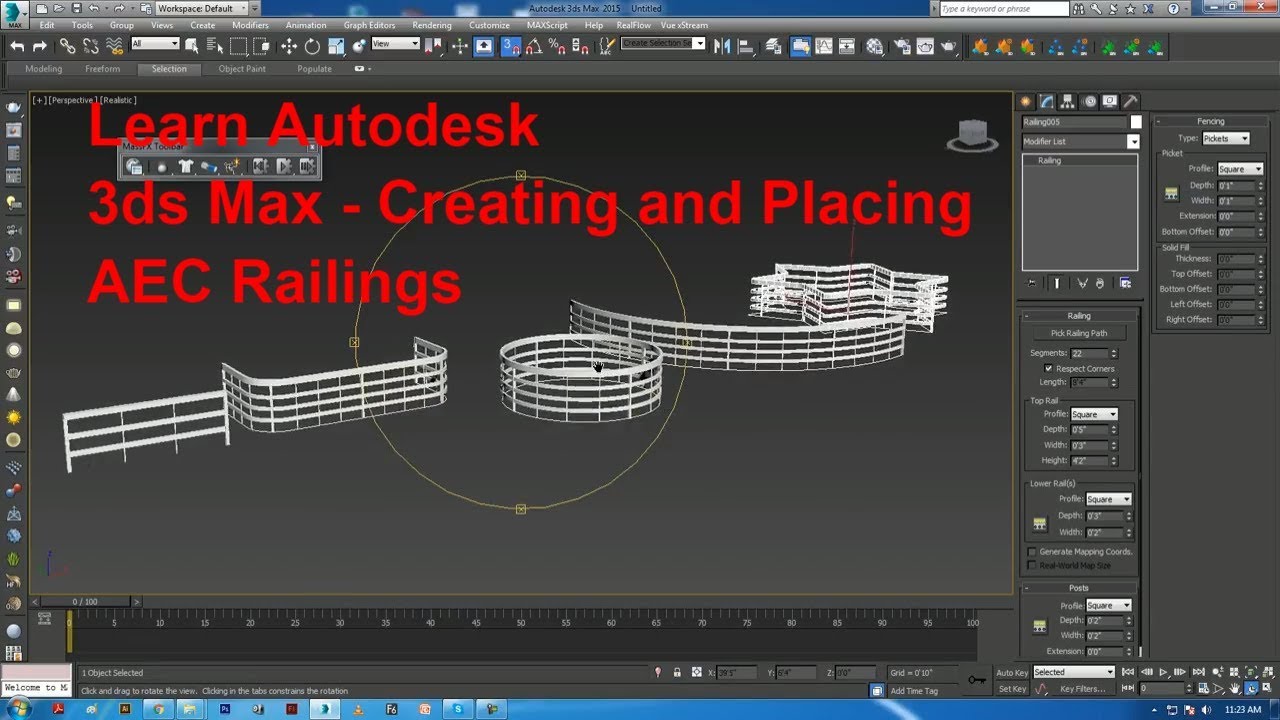
Task: Click the Select and Link tool
Action: [x=67, y=46]
